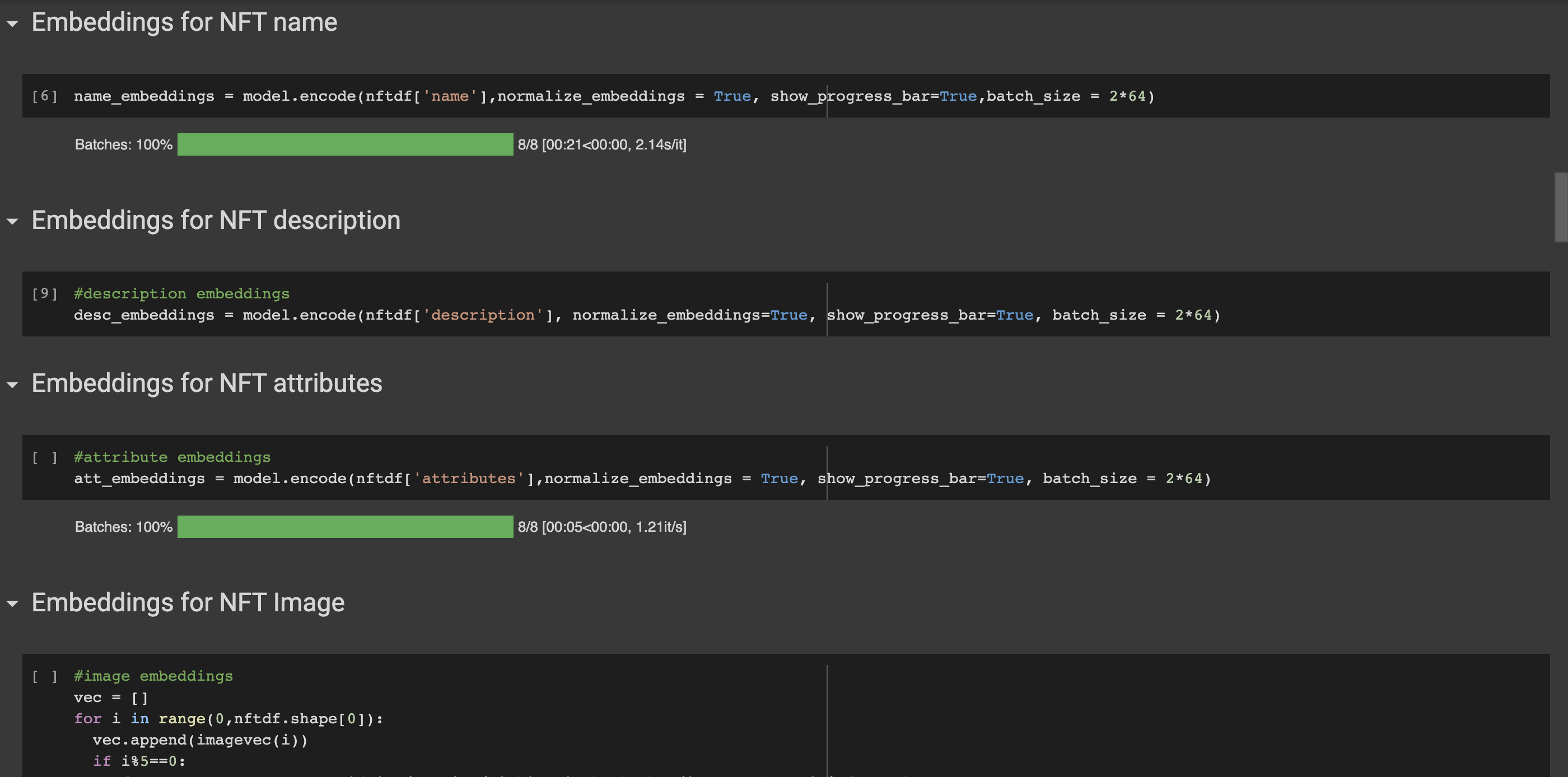Click the green progress bar under attribute embeddings

[x=344, y=527]
